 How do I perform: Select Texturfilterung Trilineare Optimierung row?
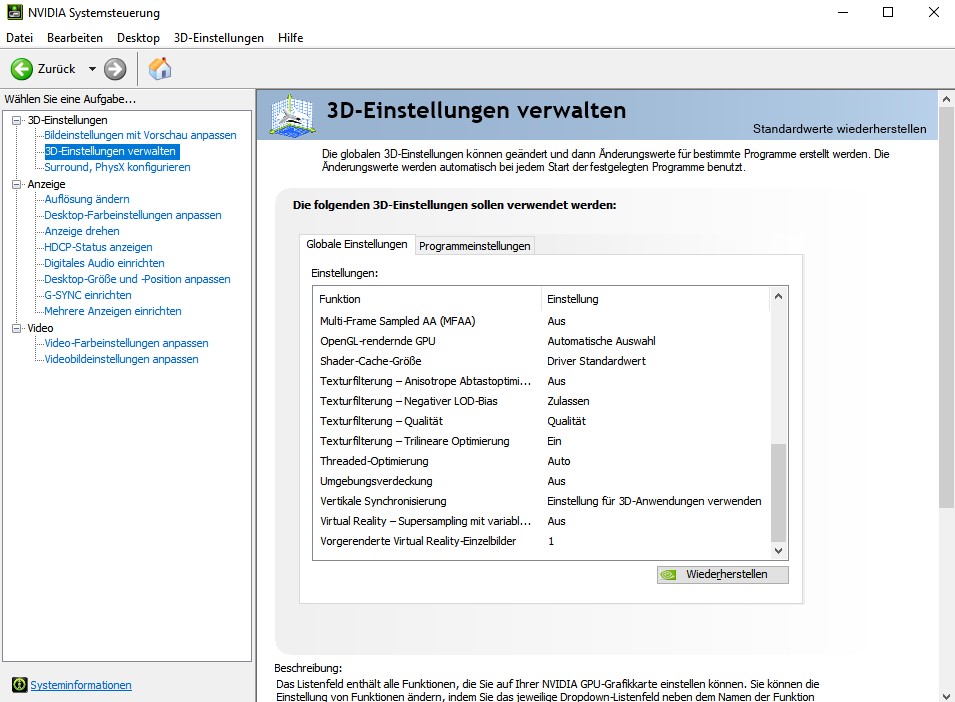pyautogui.click(x=541, y=441)
